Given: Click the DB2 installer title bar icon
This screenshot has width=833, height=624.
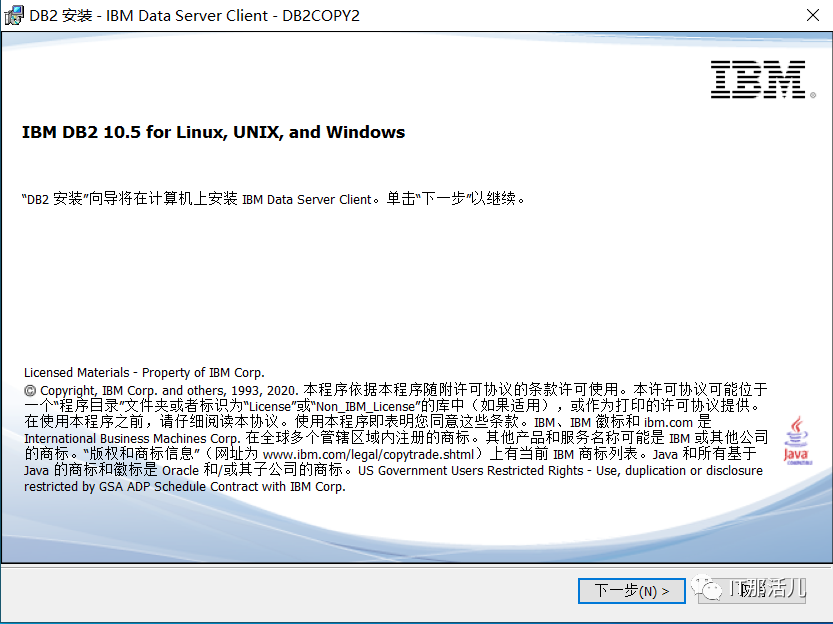Looking at the screenshot, I should [x=14, y=15].
